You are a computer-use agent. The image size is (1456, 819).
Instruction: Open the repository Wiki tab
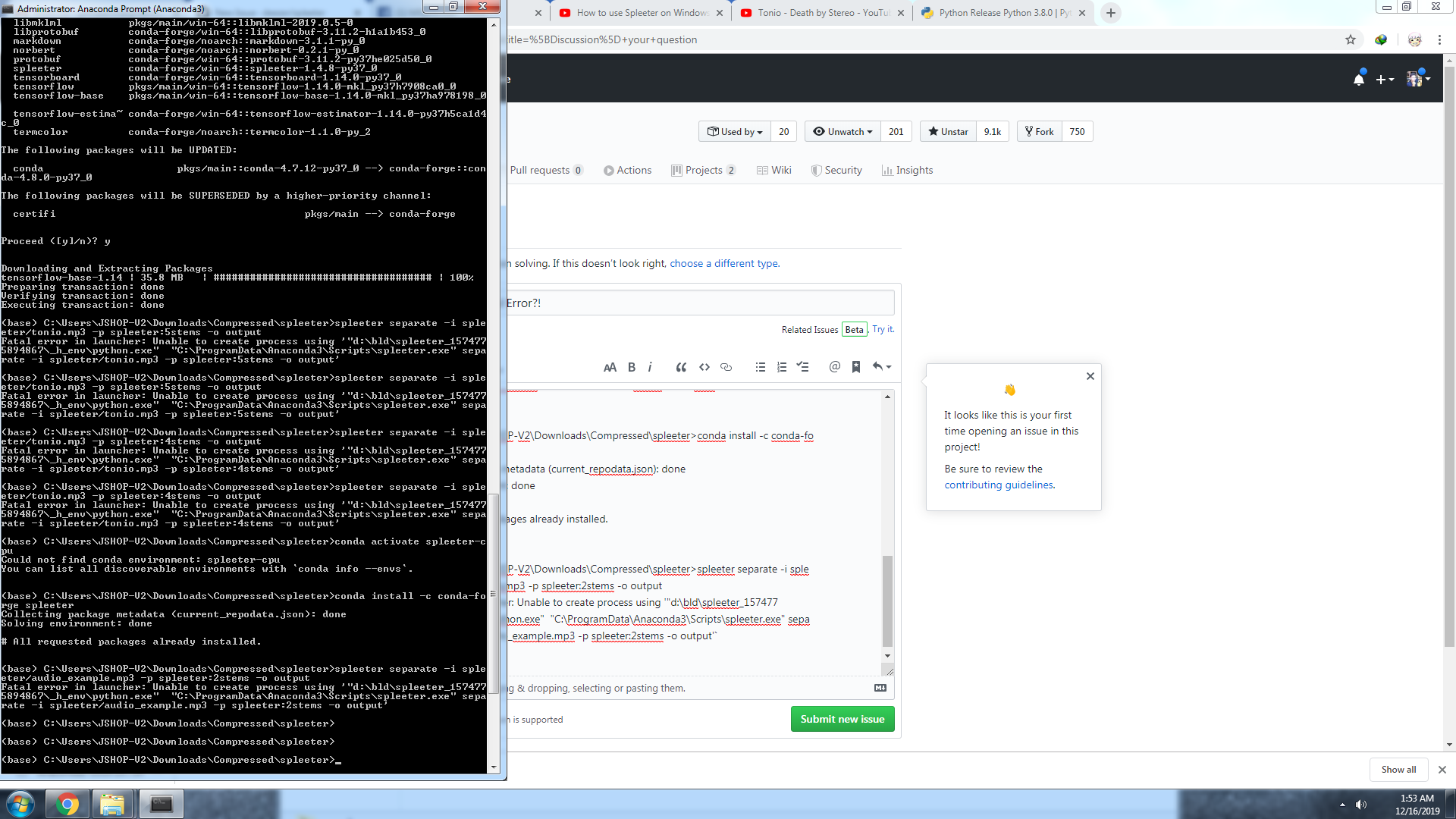click(773, 170)
